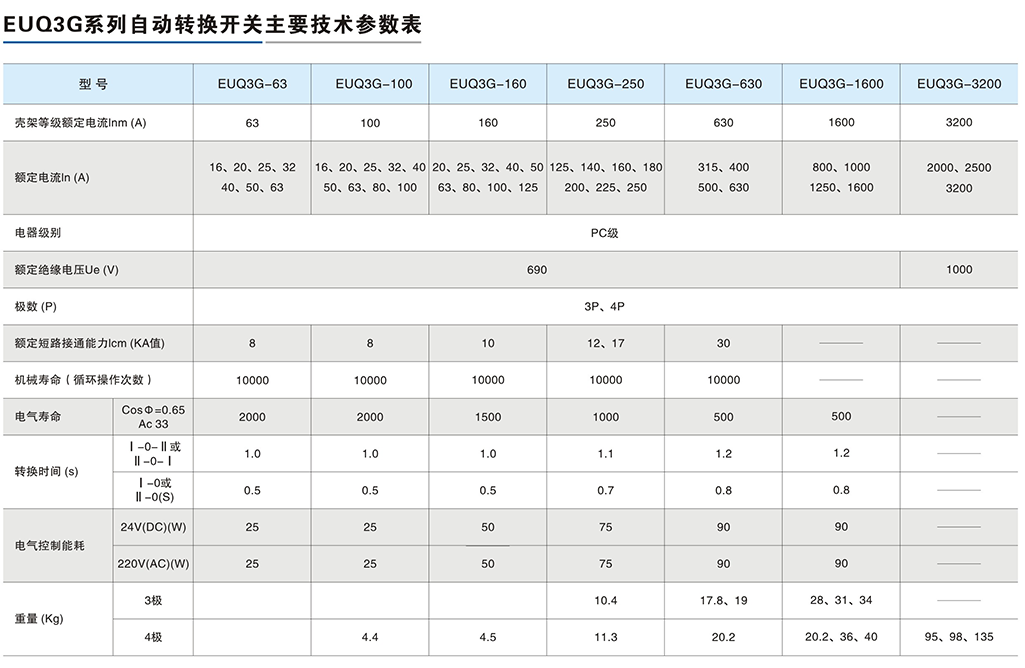Select the EUQ3G-630 column header

[x=722, y=84]
